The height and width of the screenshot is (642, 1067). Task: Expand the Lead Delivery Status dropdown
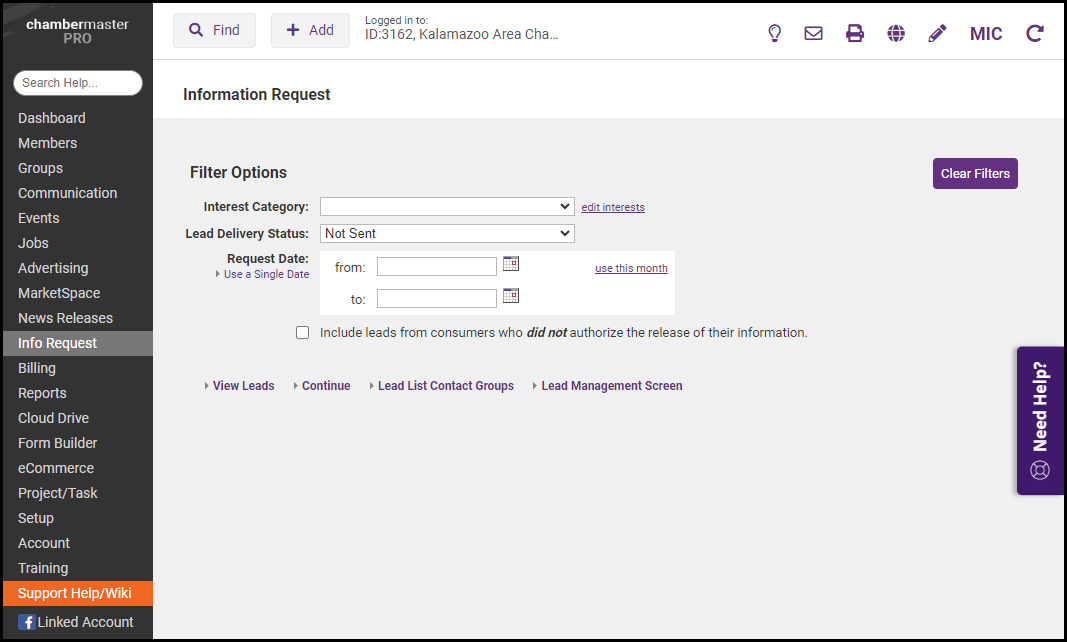click(x=447, y=233)
